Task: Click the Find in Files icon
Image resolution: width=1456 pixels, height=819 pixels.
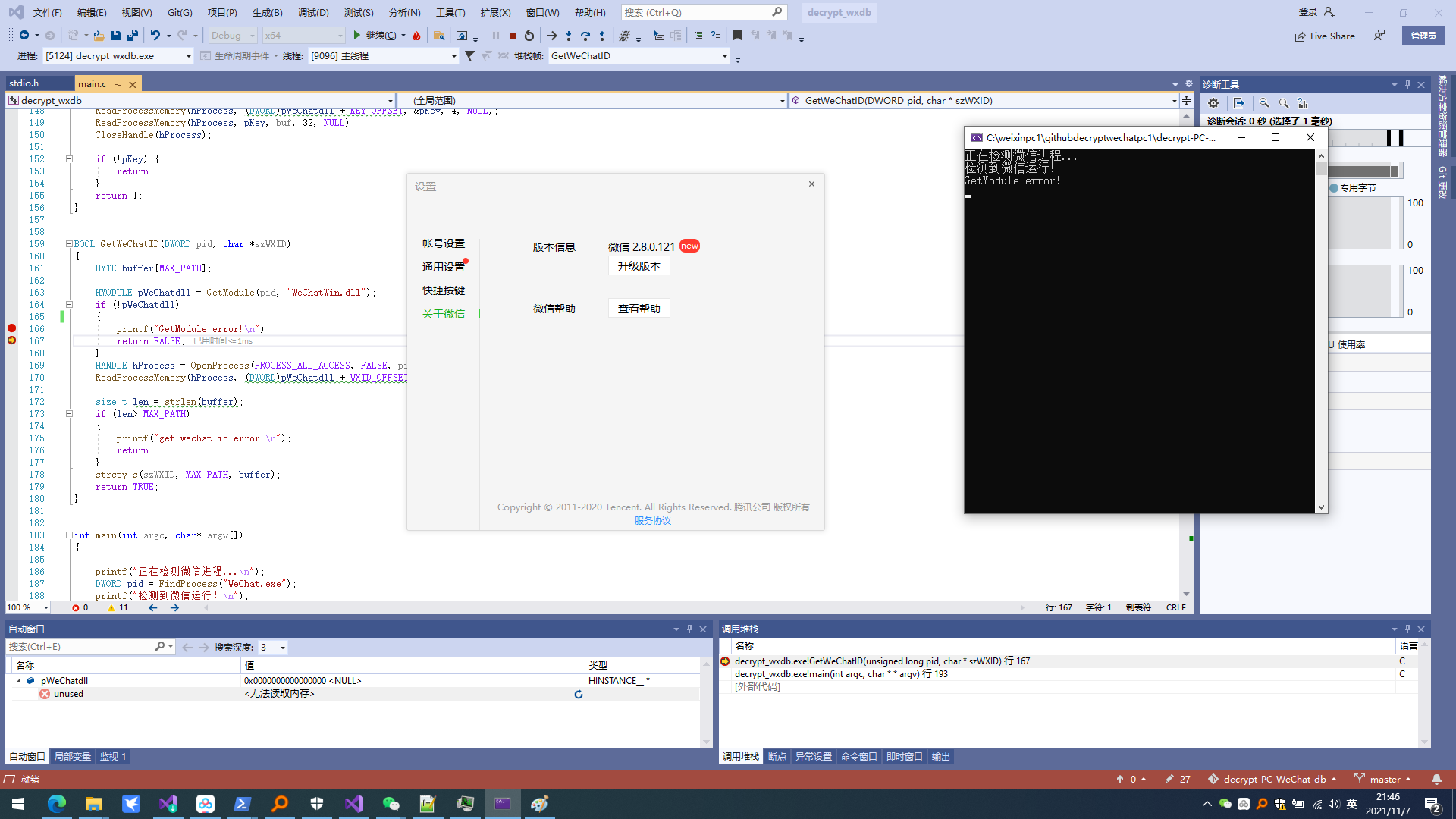Action: pos(439,36)
